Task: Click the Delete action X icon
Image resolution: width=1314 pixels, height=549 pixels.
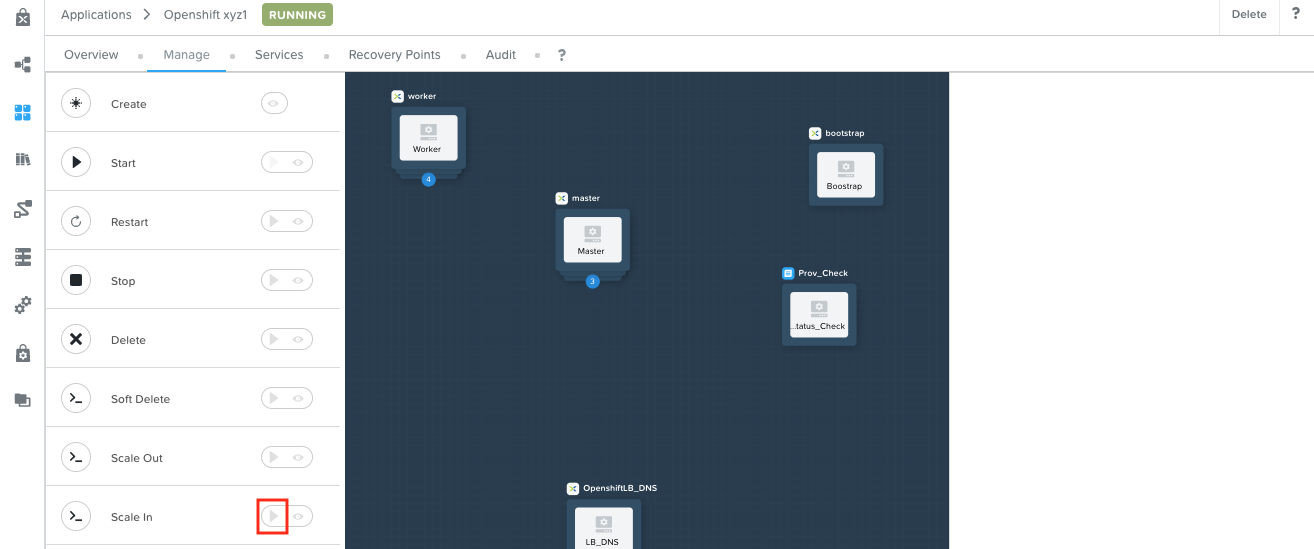Action: pos(76,340)
